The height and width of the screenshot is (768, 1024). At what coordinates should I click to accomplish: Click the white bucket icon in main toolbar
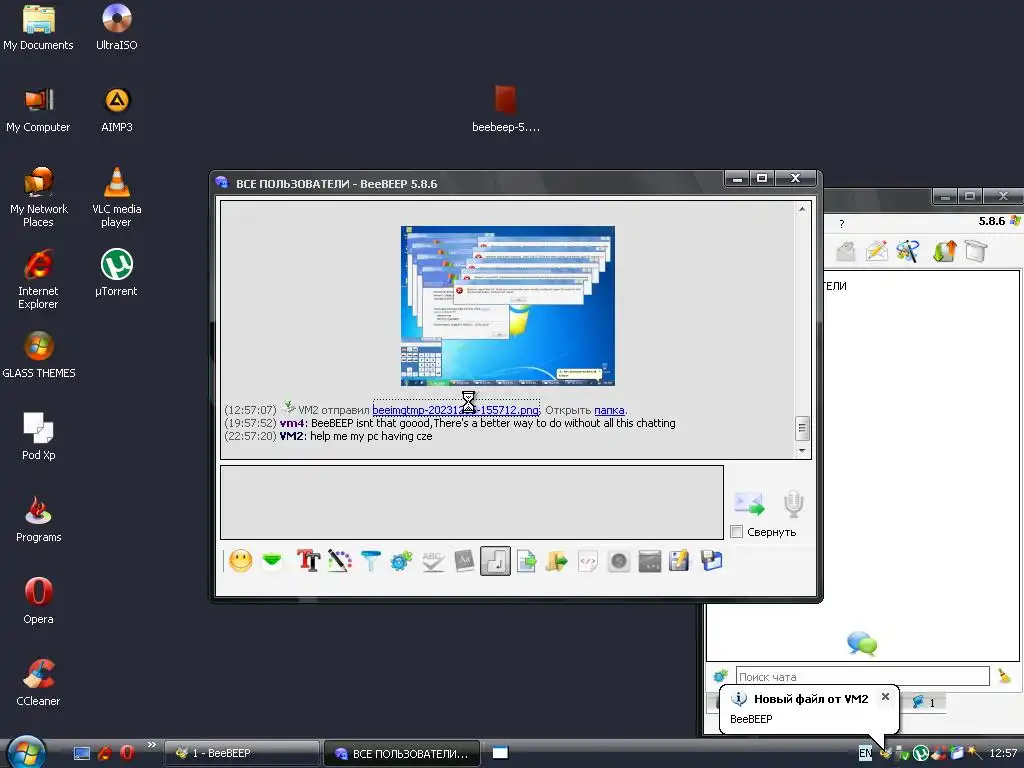[976, 251]
